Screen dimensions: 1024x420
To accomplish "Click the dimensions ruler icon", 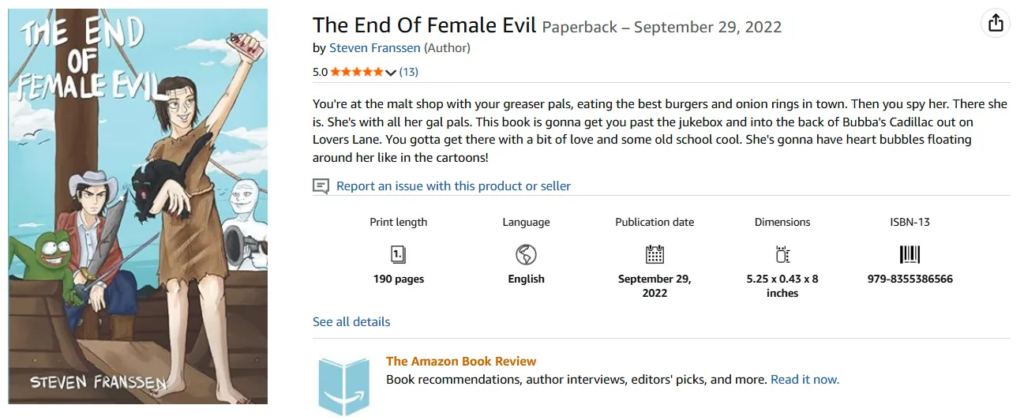I will [782, 254].
